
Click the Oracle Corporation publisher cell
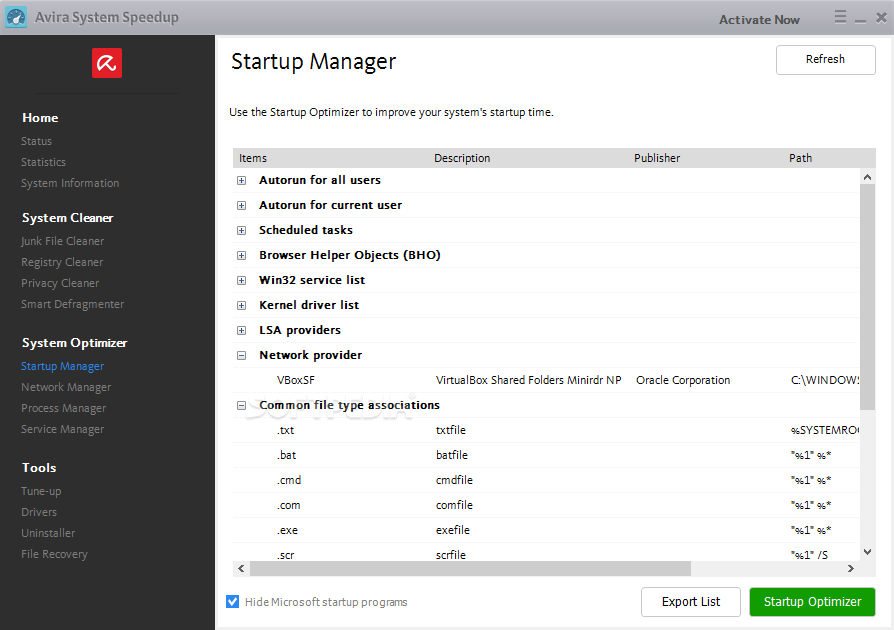[682, 380]
